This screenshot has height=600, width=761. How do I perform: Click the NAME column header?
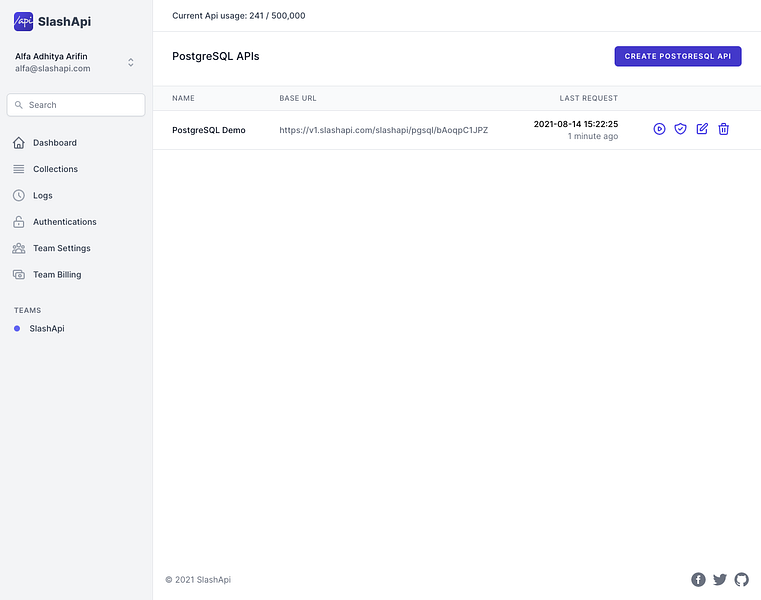click(183, 98)
